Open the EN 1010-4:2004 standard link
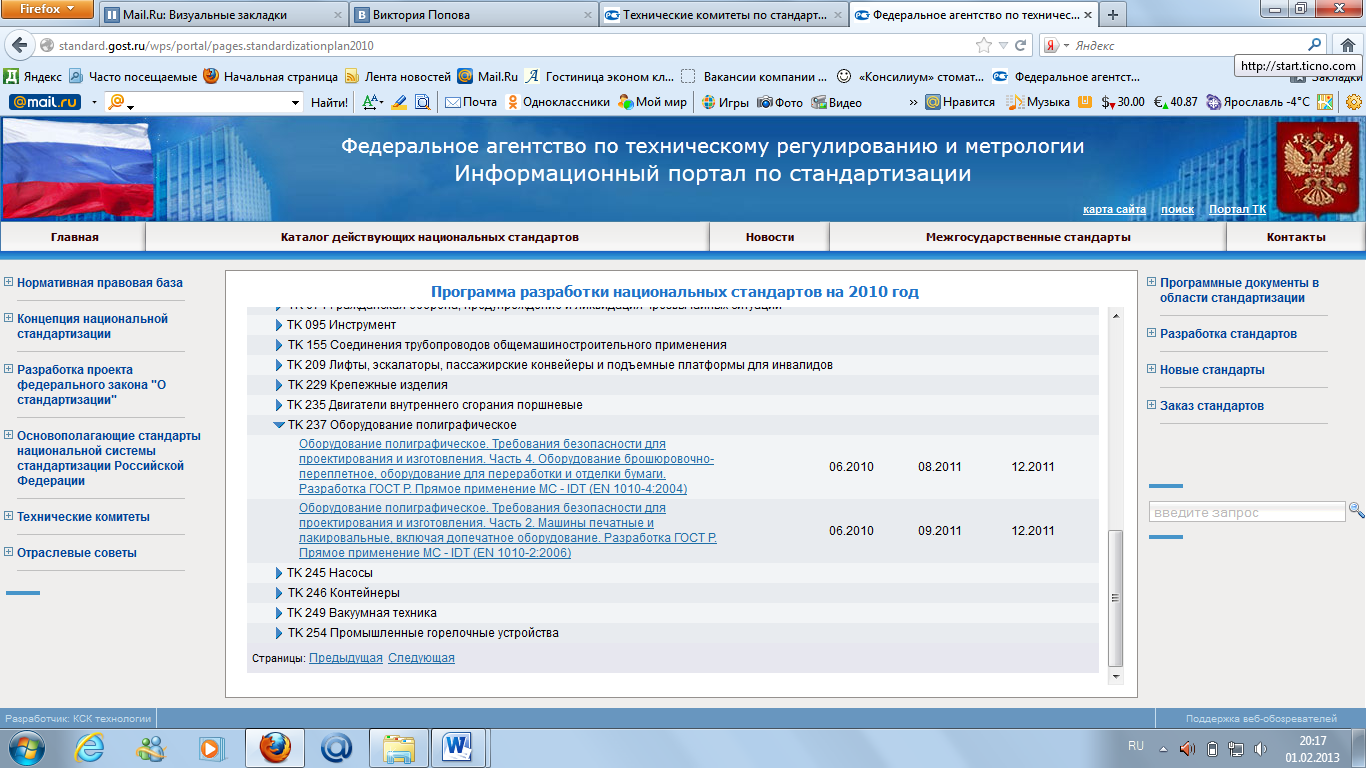 coord(506,466)
